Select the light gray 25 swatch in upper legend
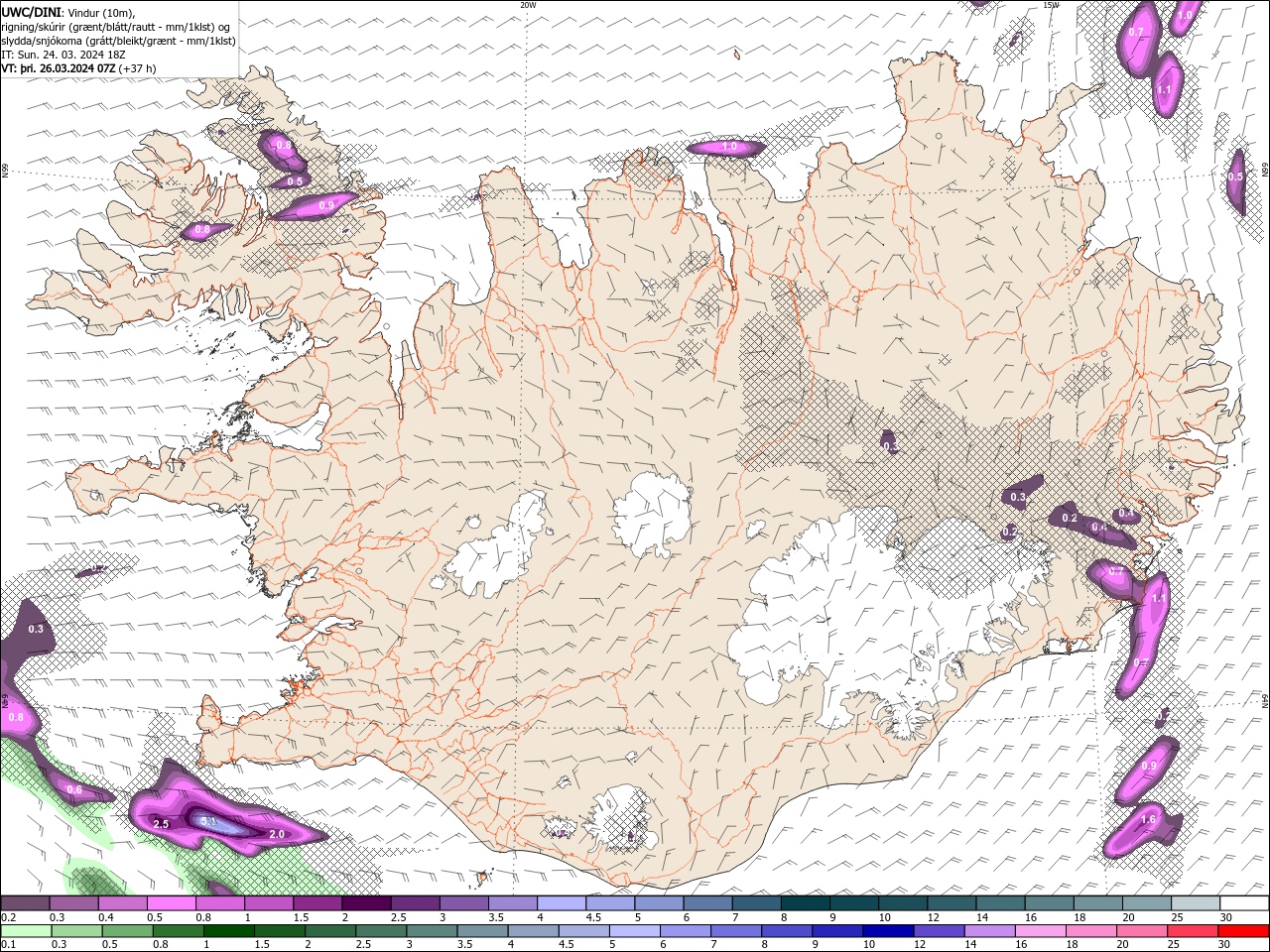Viewport: 1270px width, 952px height. click(x=1196, y=903)
